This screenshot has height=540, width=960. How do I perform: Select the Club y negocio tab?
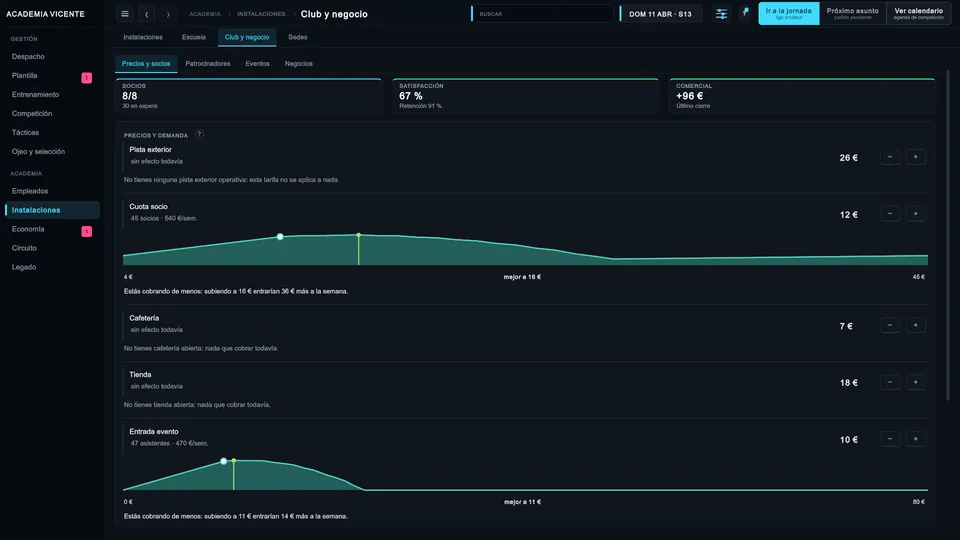tap(247, 37)
